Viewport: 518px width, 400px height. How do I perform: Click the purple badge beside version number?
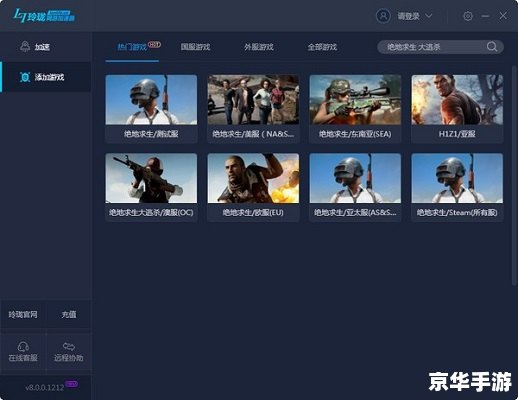(x=72, y=384)
